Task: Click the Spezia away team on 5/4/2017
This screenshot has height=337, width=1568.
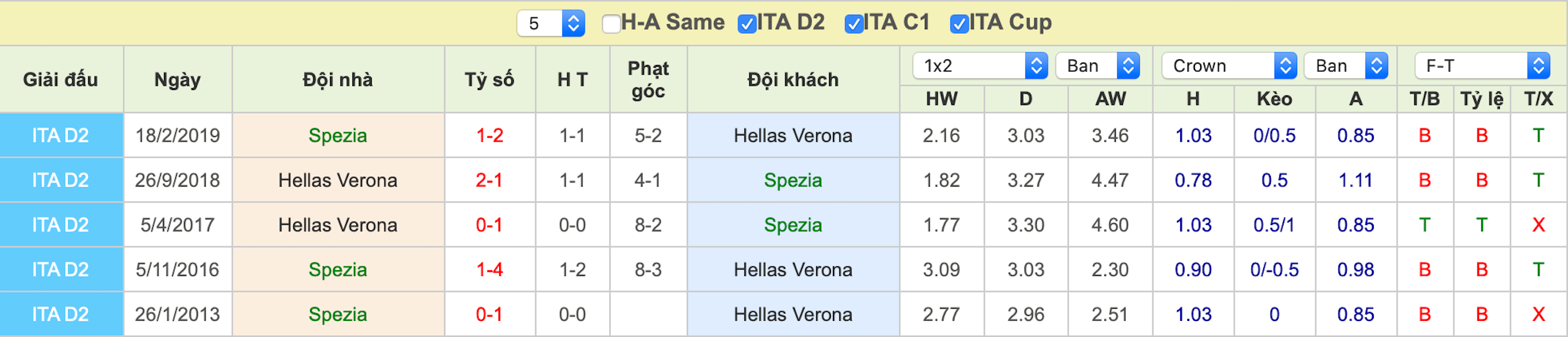Action: tap(793, 225)
